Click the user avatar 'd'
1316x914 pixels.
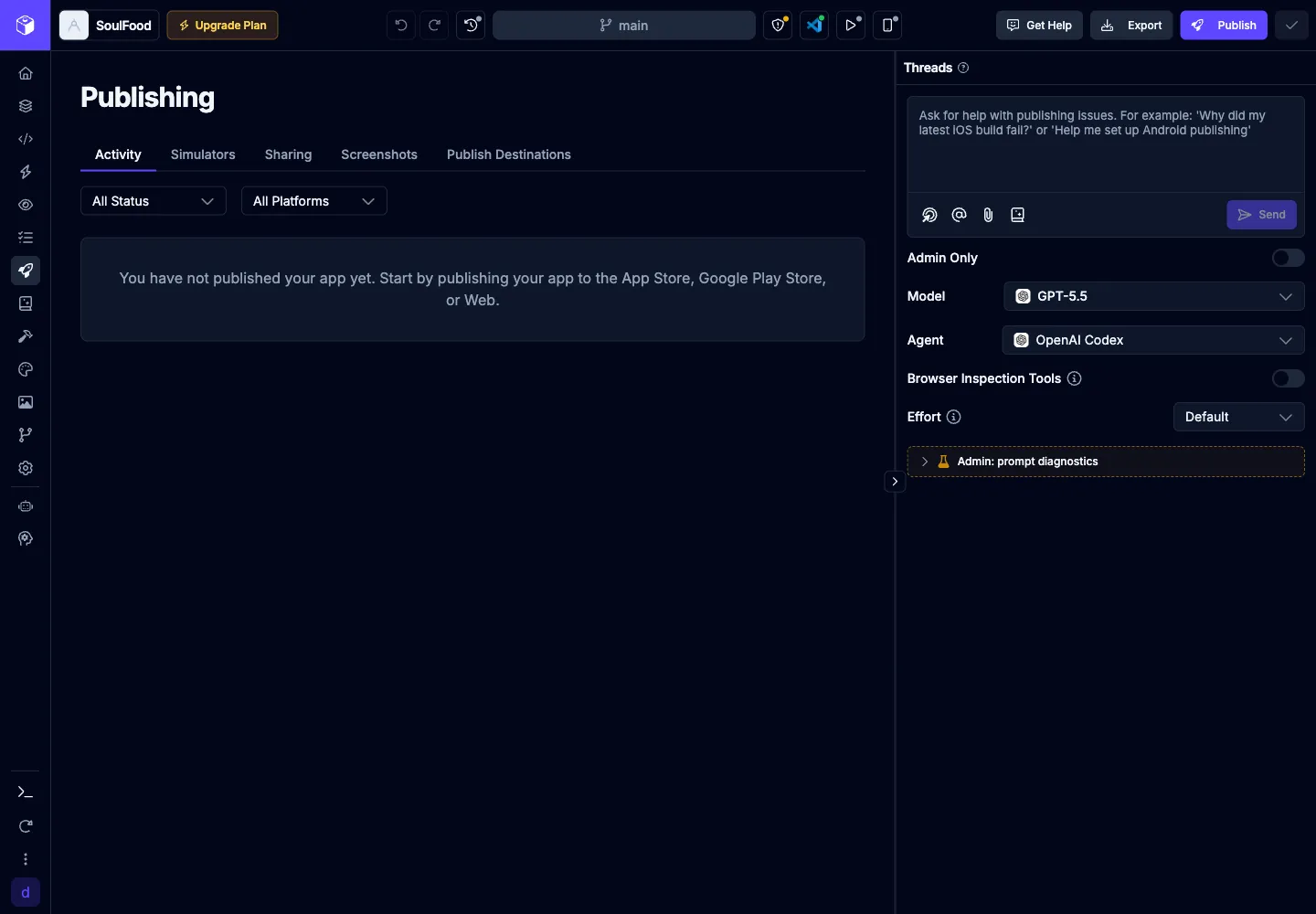26,892
